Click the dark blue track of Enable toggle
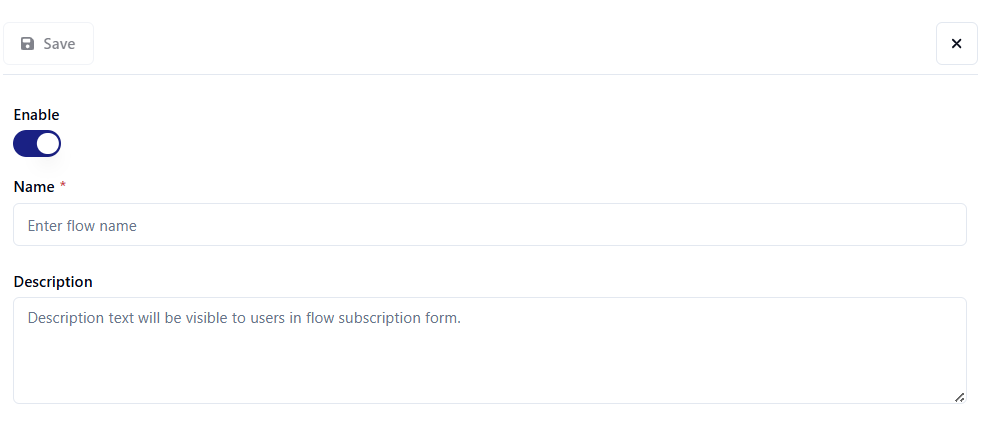The width and height of the screenshot is (990, 423). [x=24, y=144]
